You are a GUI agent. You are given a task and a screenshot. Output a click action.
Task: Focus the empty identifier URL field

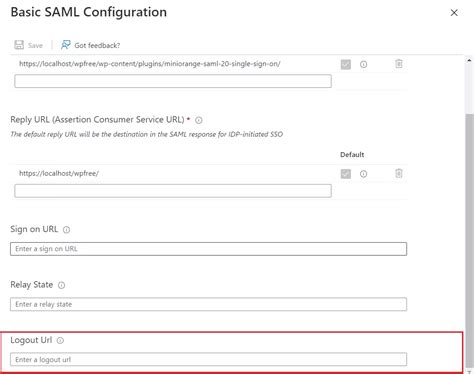tap(173, 81)
